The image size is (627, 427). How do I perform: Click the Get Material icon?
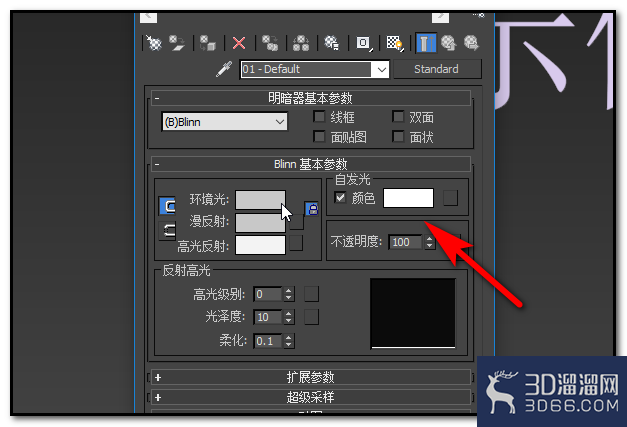[154, 42]
